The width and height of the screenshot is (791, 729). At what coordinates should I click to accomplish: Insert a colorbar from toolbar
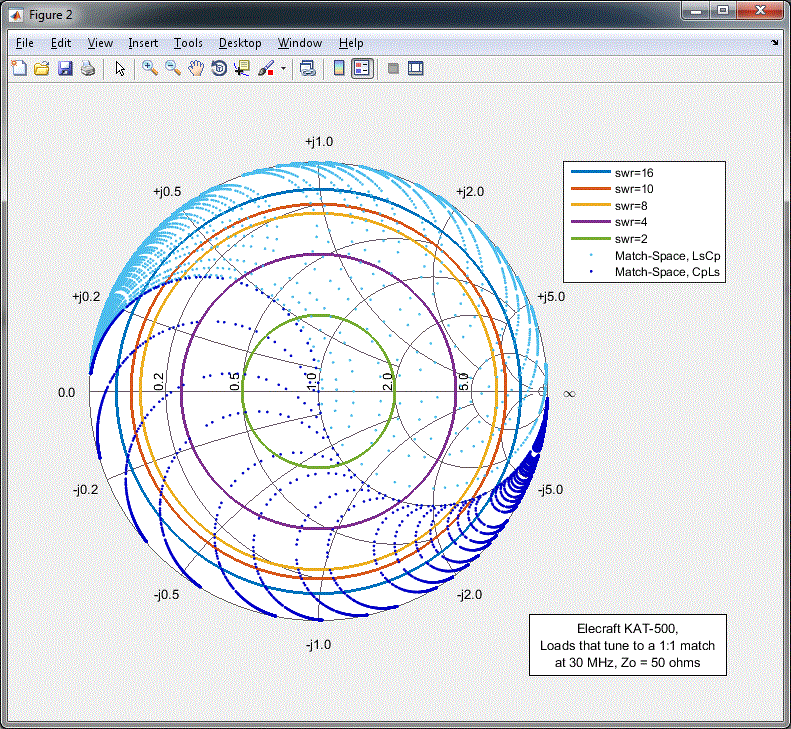pos(339,68)
